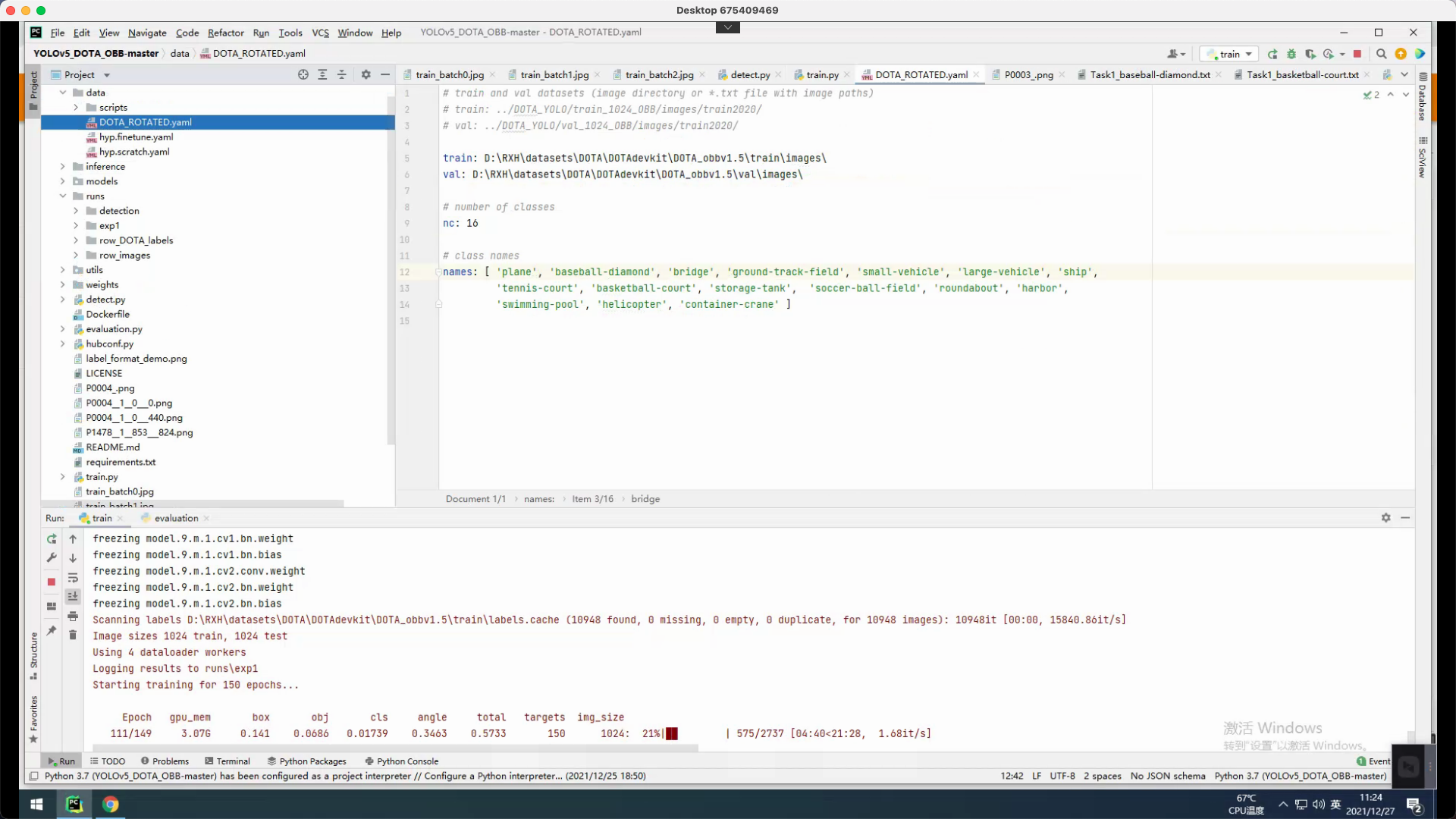1456x819 pixels.
Task: Switch to the train.py editor tab
Action: (x=822, y=74)
